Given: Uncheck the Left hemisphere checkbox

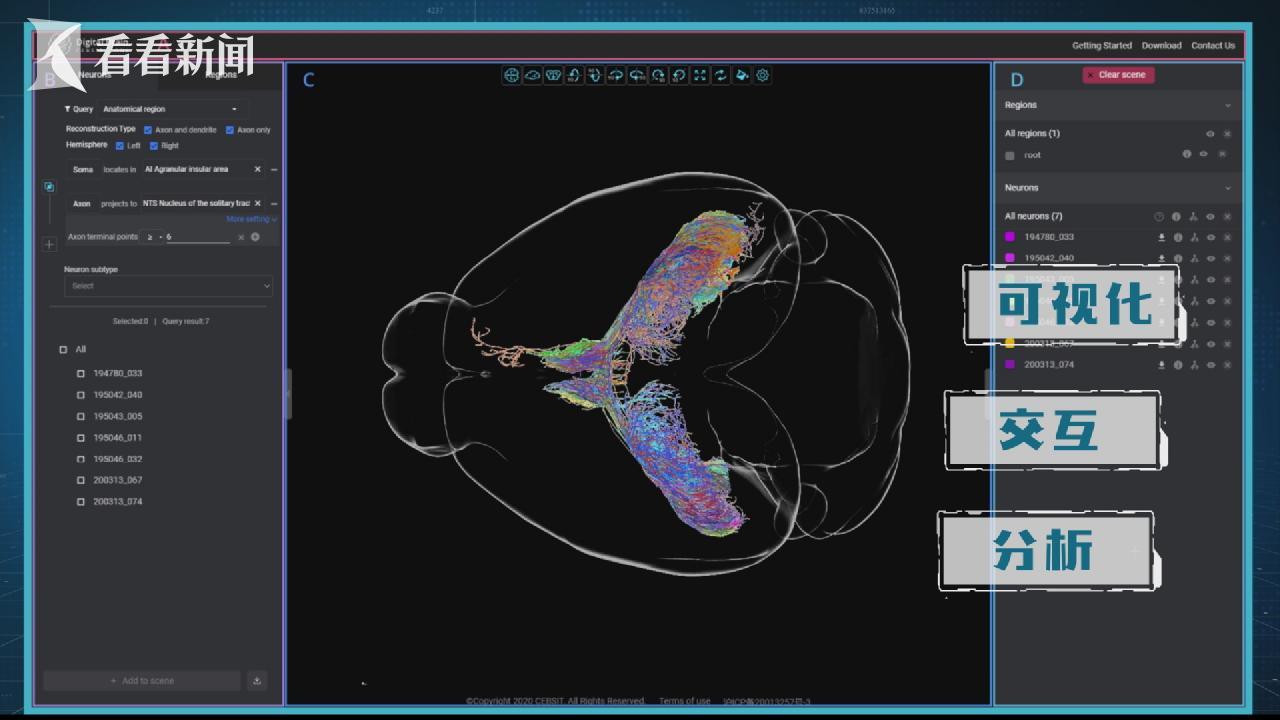Looking at the screenshot, I should [120, 146].
